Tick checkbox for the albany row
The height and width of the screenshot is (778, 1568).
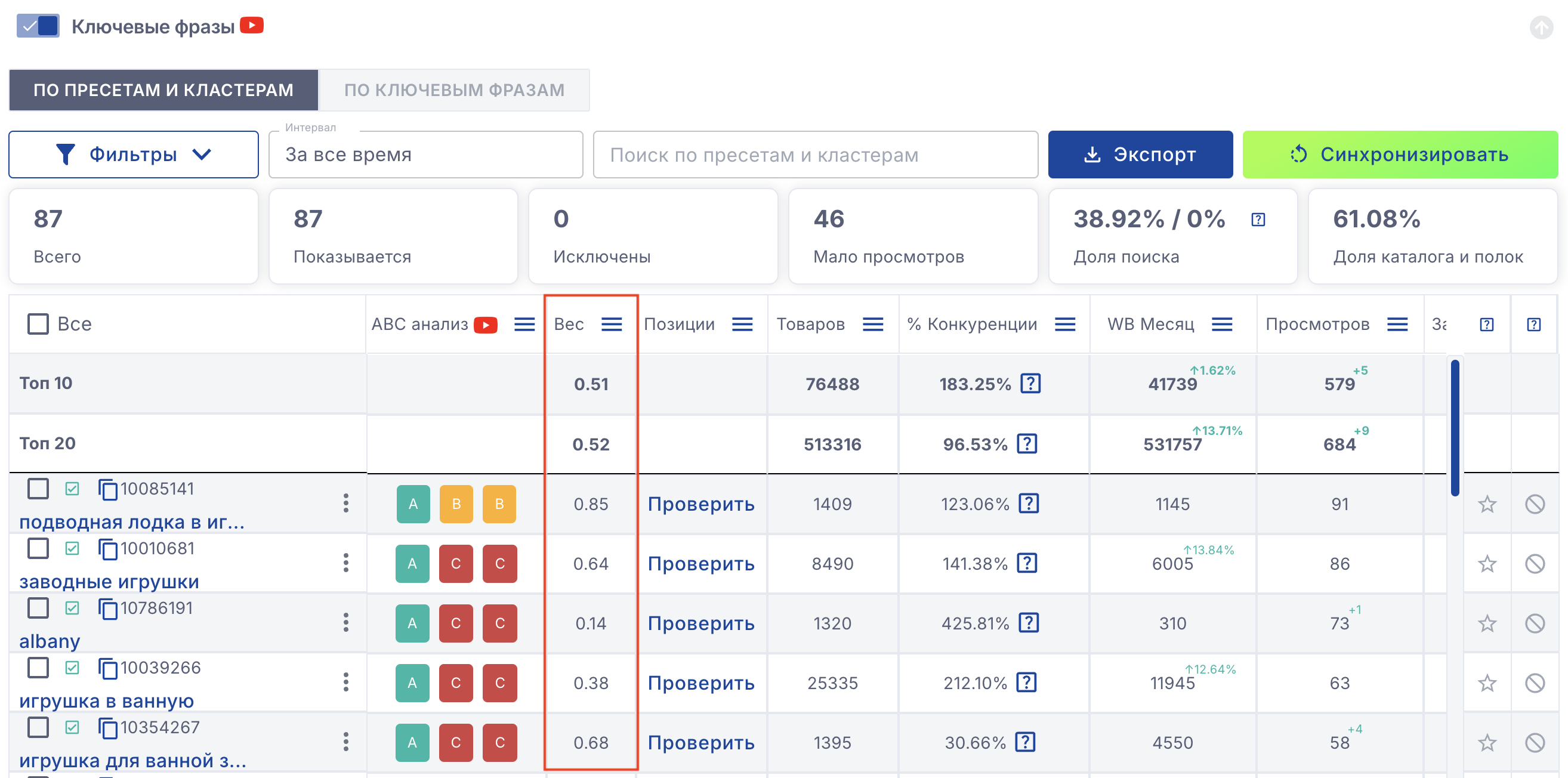point(38,607)
